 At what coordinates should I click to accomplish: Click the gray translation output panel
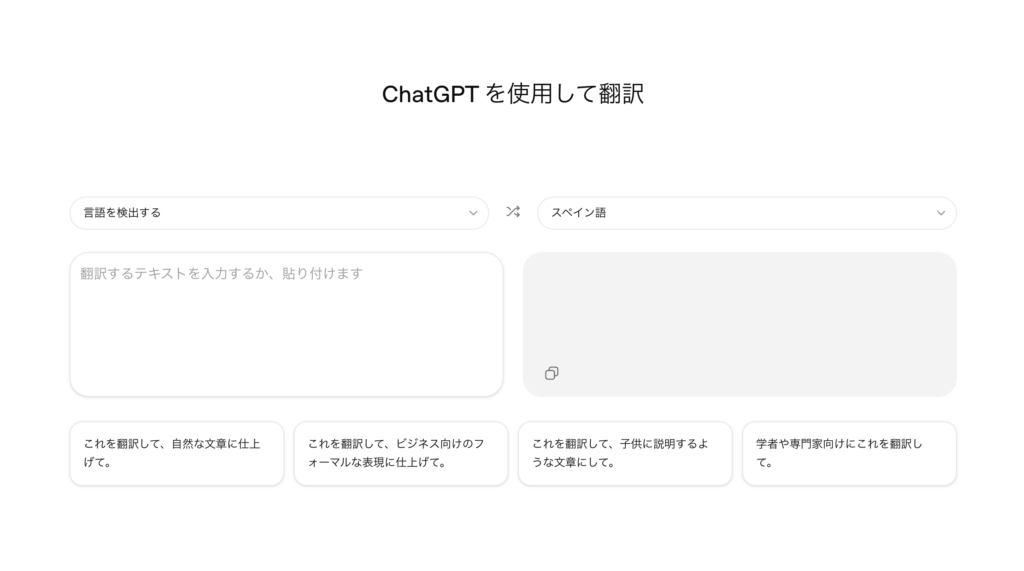[740, 325]
